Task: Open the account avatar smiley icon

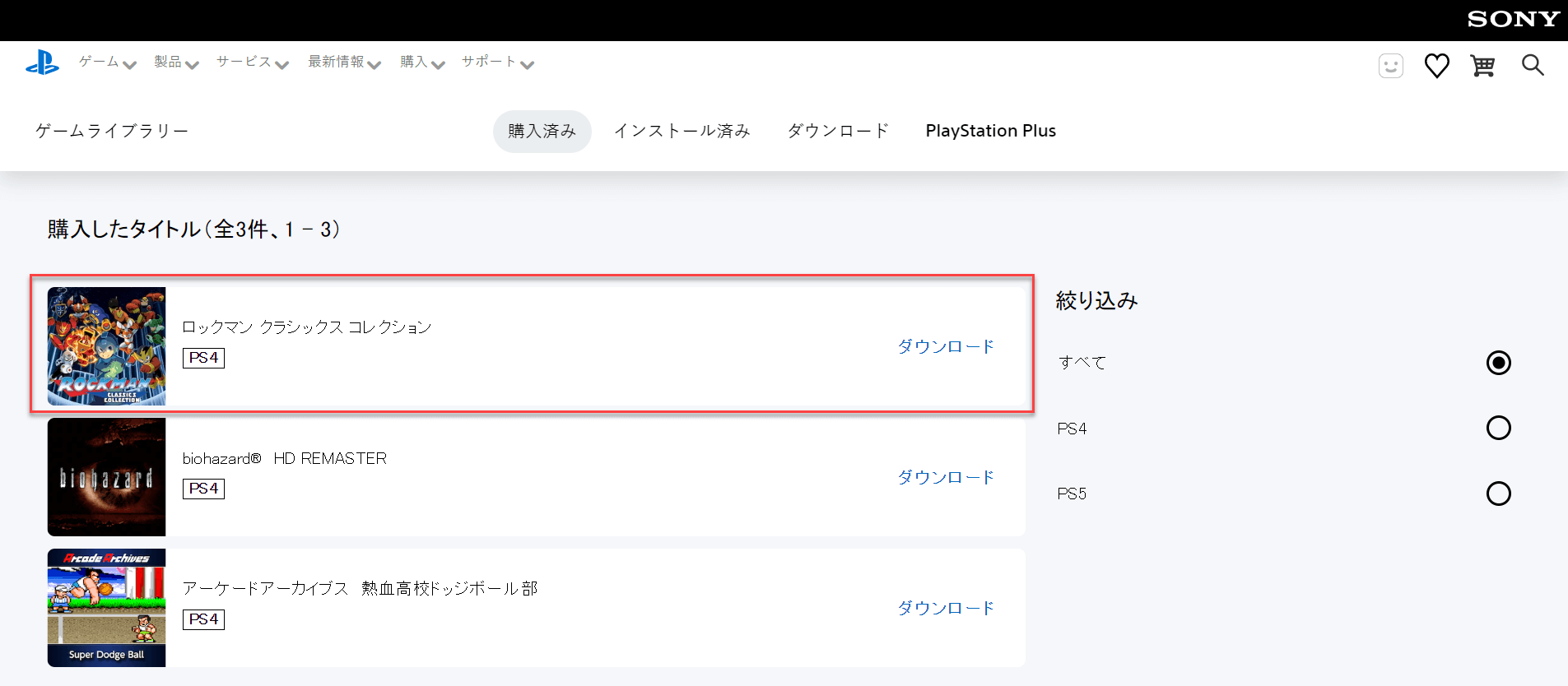Action: 1391,66
